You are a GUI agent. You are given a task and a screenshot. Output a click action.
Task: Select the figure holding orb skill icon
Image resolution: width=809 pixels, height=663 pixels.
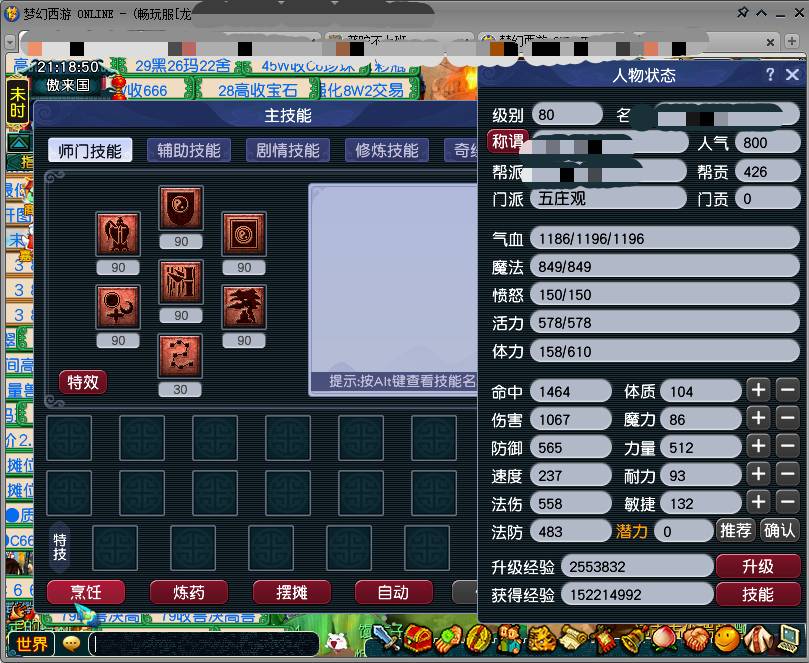[118, 307]
